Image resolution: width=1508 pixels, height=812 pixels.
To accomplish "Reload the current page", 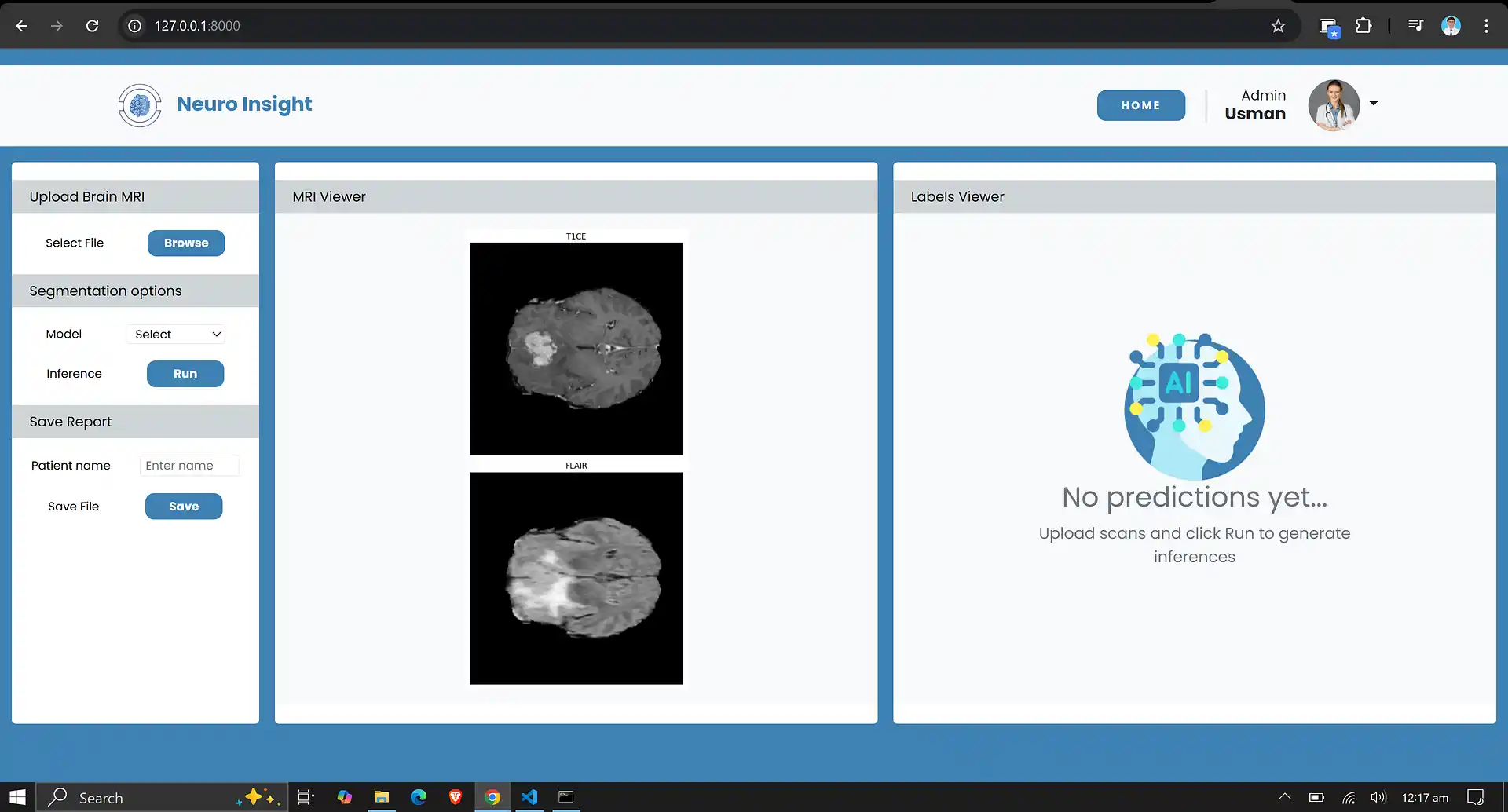I will (92, 25).
